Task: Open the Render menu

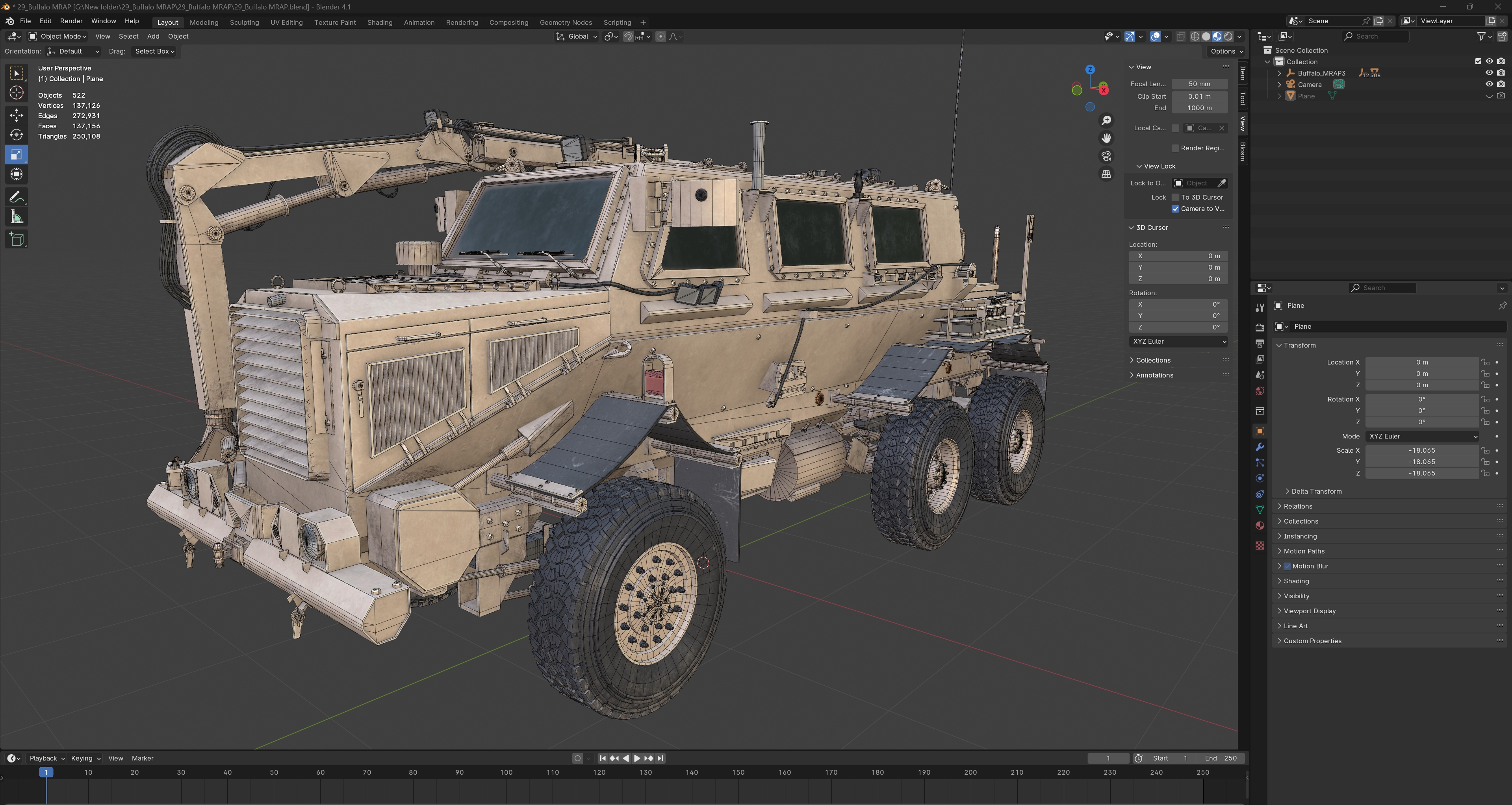Action: [71, 20]
